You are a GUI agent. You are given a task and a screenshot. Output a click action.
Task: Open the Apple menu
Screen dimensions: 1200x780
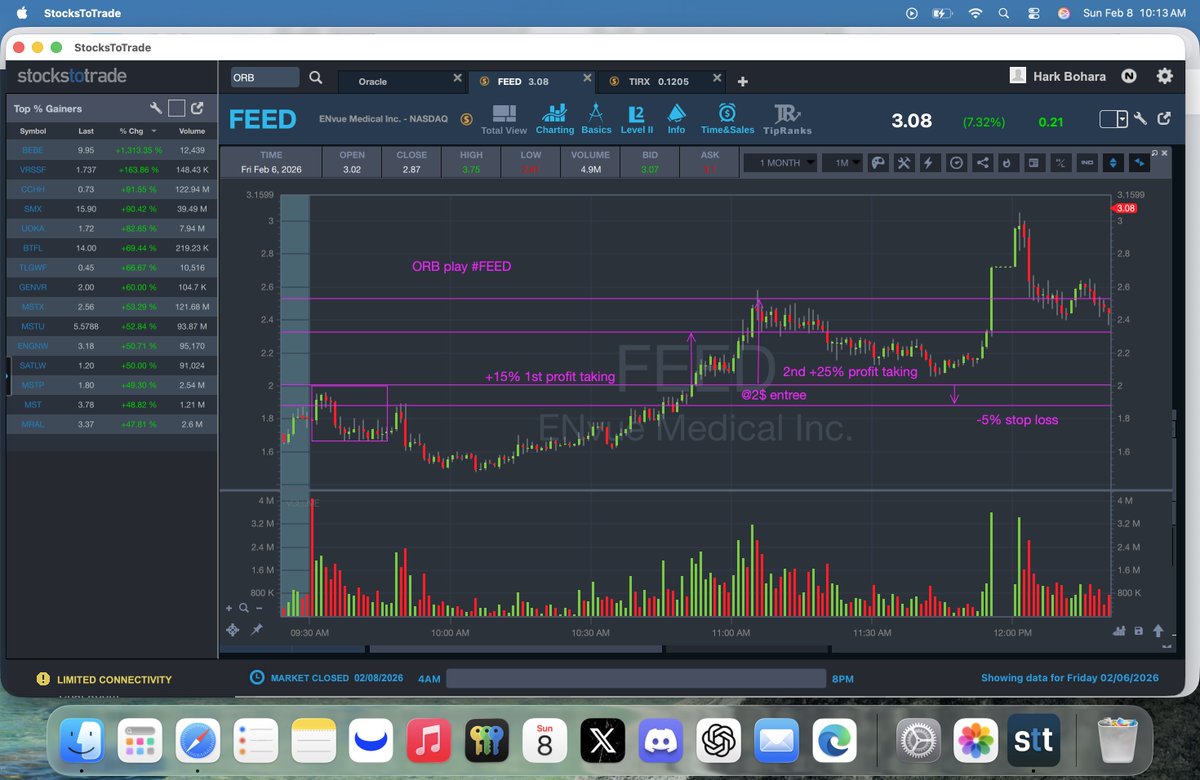coord(22,13)
